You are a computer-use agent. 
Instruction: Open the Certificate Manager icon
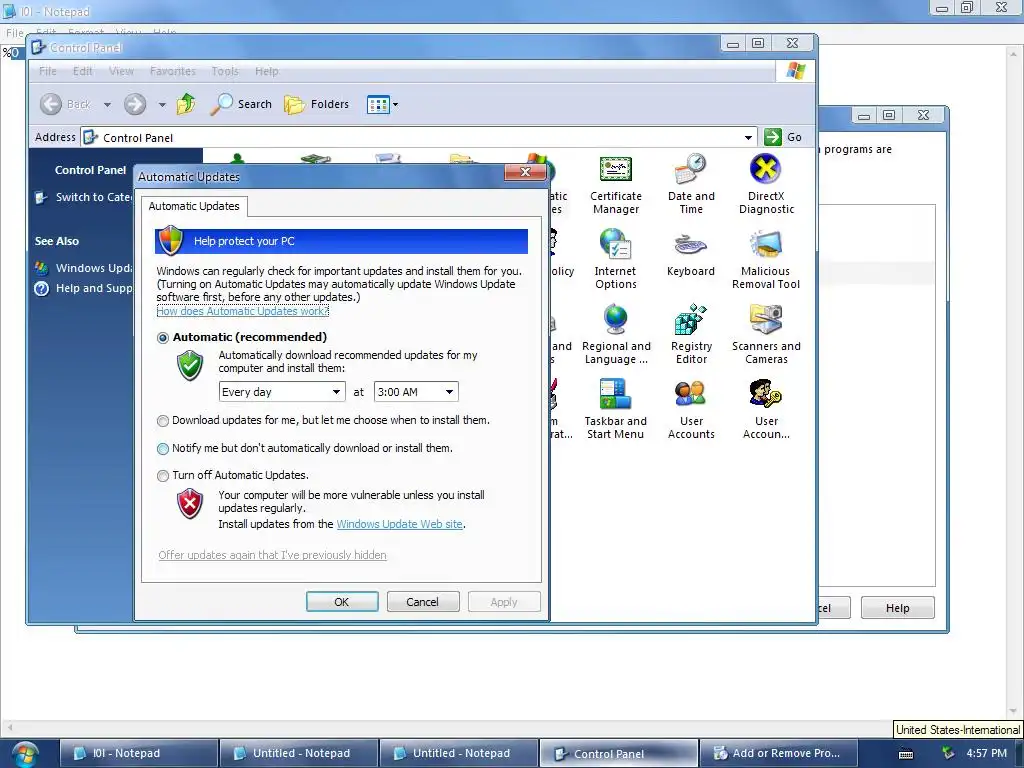(x=615, y=184)
